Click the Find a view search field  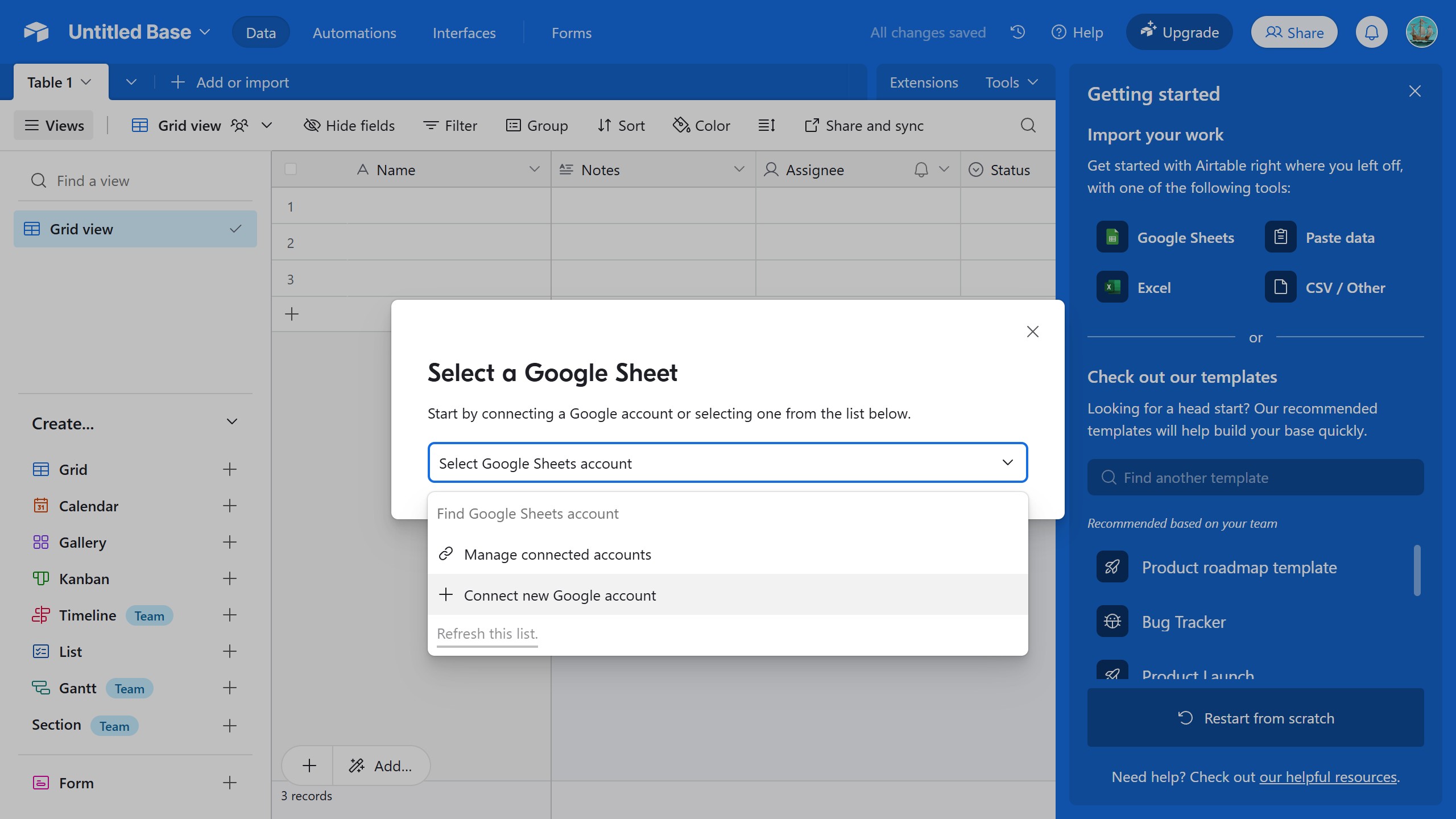pos(135,181)
